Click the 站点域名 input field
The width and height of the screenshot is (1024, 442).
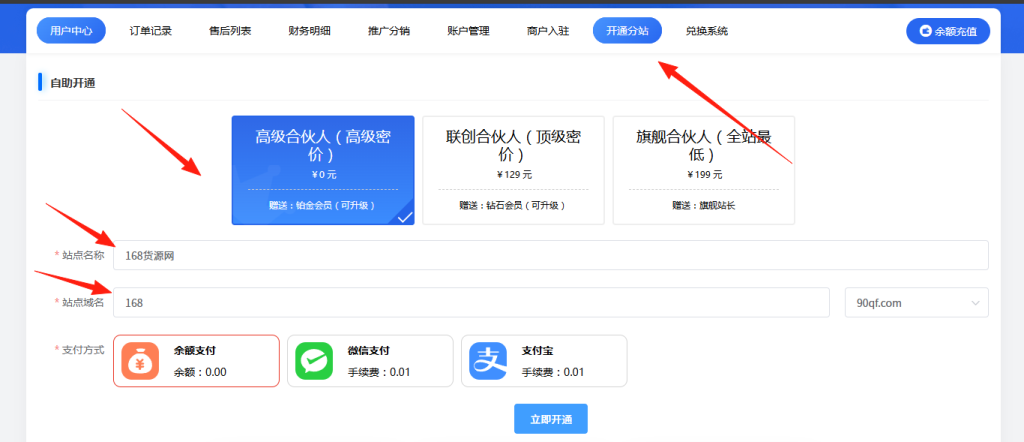(x=471, y=302)
